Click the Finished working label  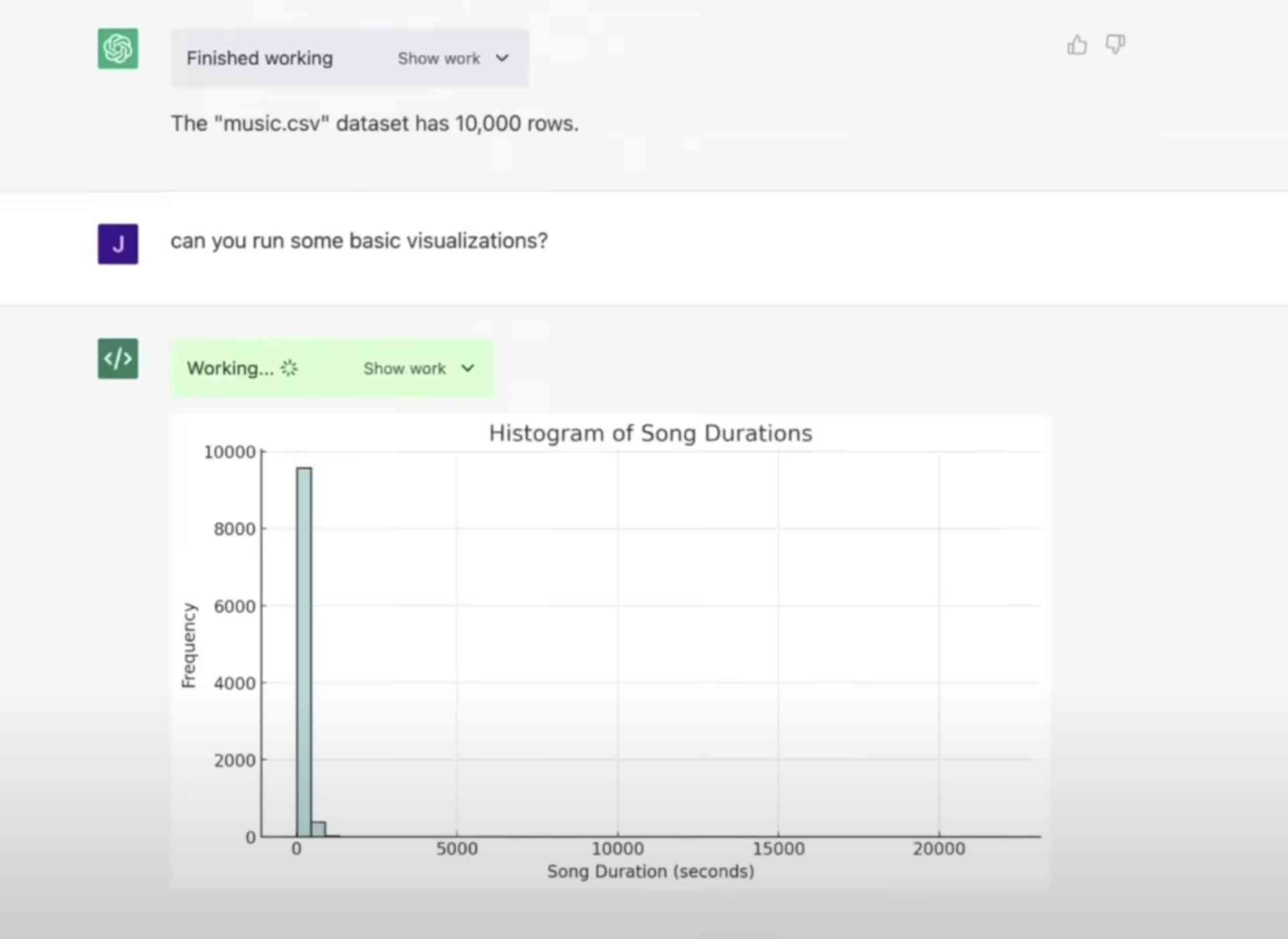click(x=260, y=58)
